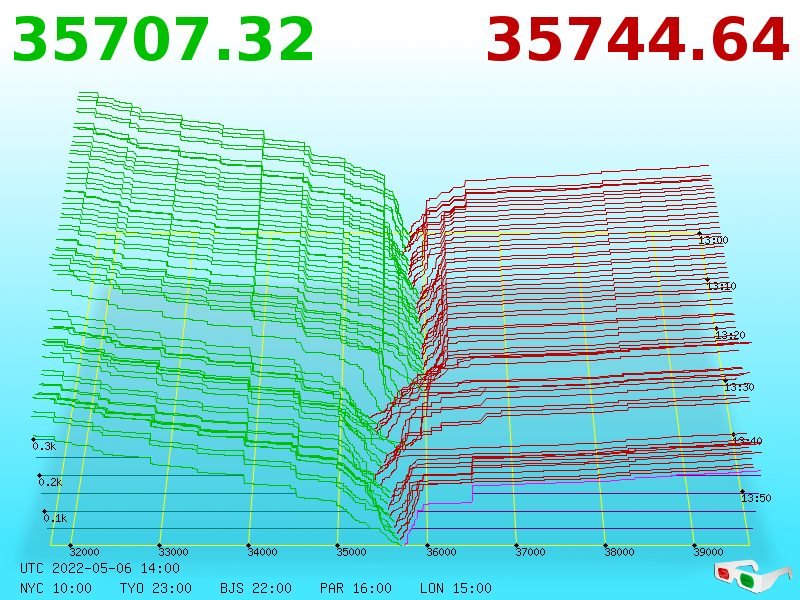Click the BJS 22:00 clock
The image size is (800, 600).
pyautogui.click(x=256, y=588)
